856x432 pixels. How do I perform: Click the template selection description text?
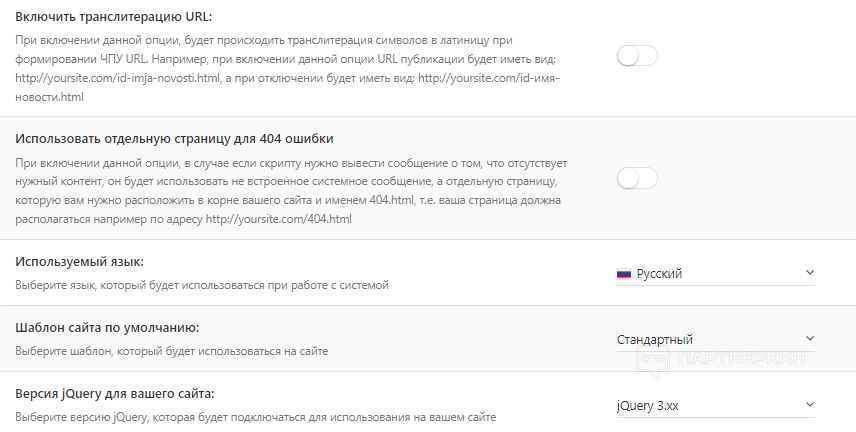point(172,351)
